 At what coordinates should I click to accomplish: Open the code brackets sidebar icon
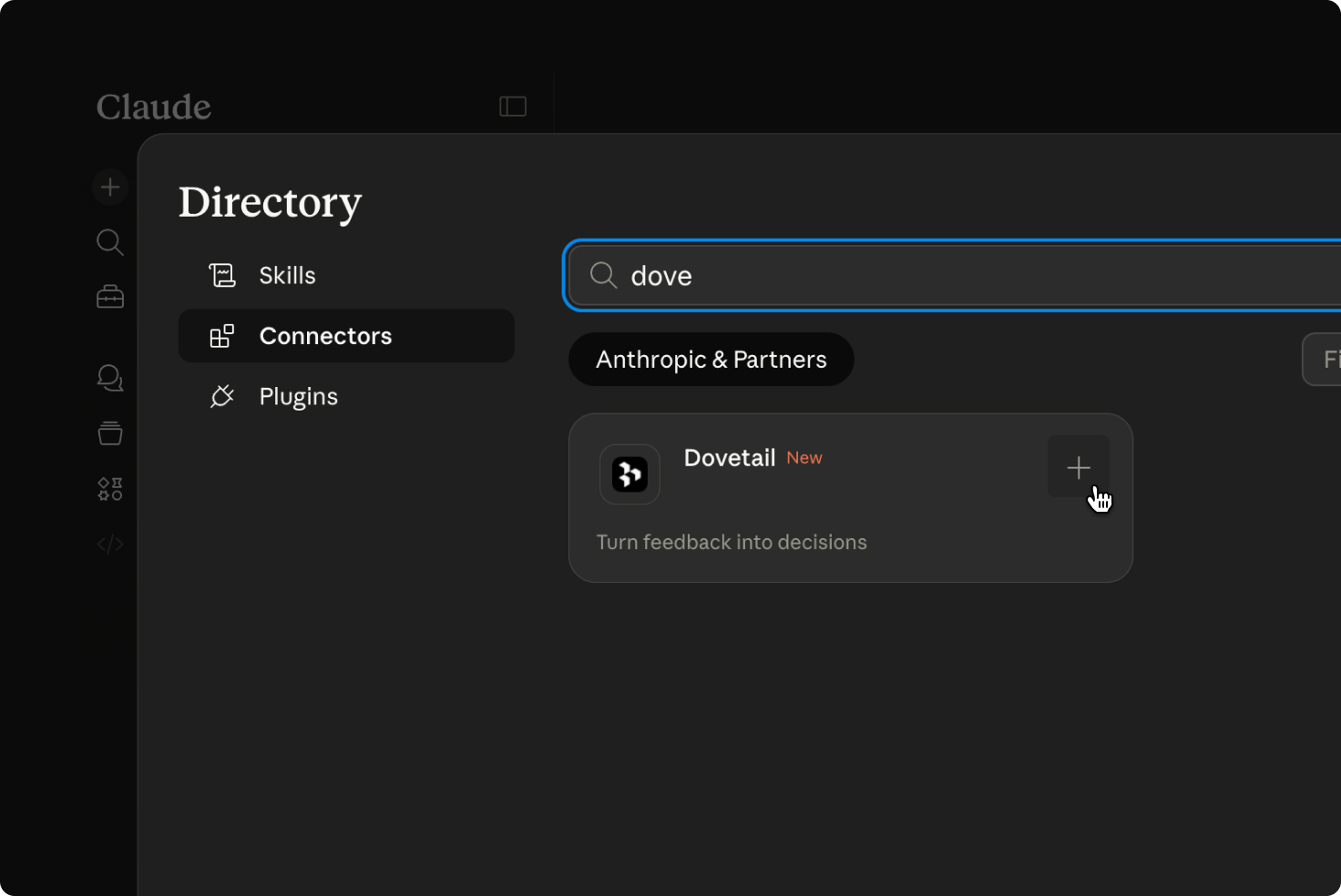[x=110, y=545]
